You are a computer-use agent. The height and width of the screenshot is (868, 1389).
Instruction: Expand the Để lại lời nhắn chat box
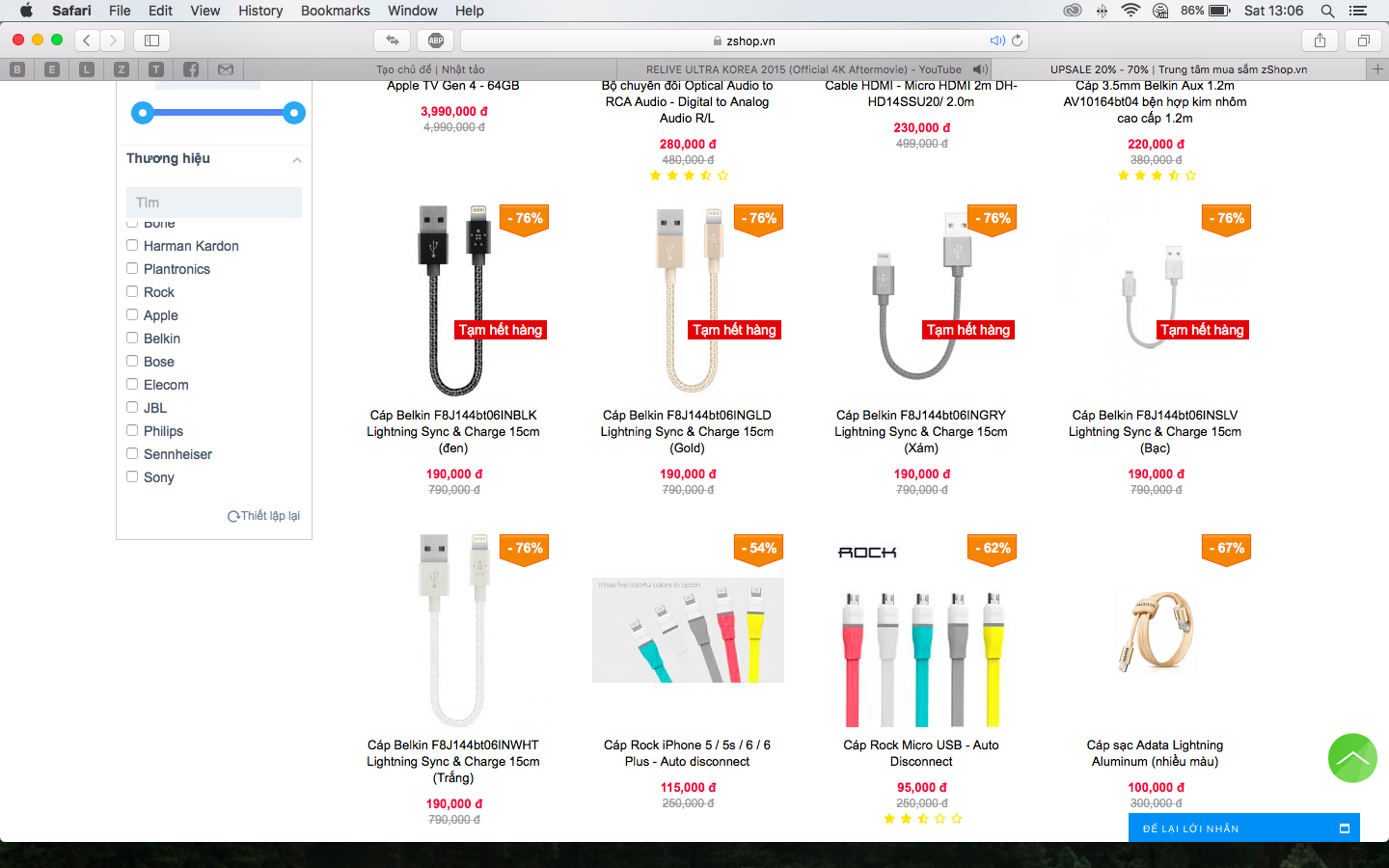pos(1345,828)
